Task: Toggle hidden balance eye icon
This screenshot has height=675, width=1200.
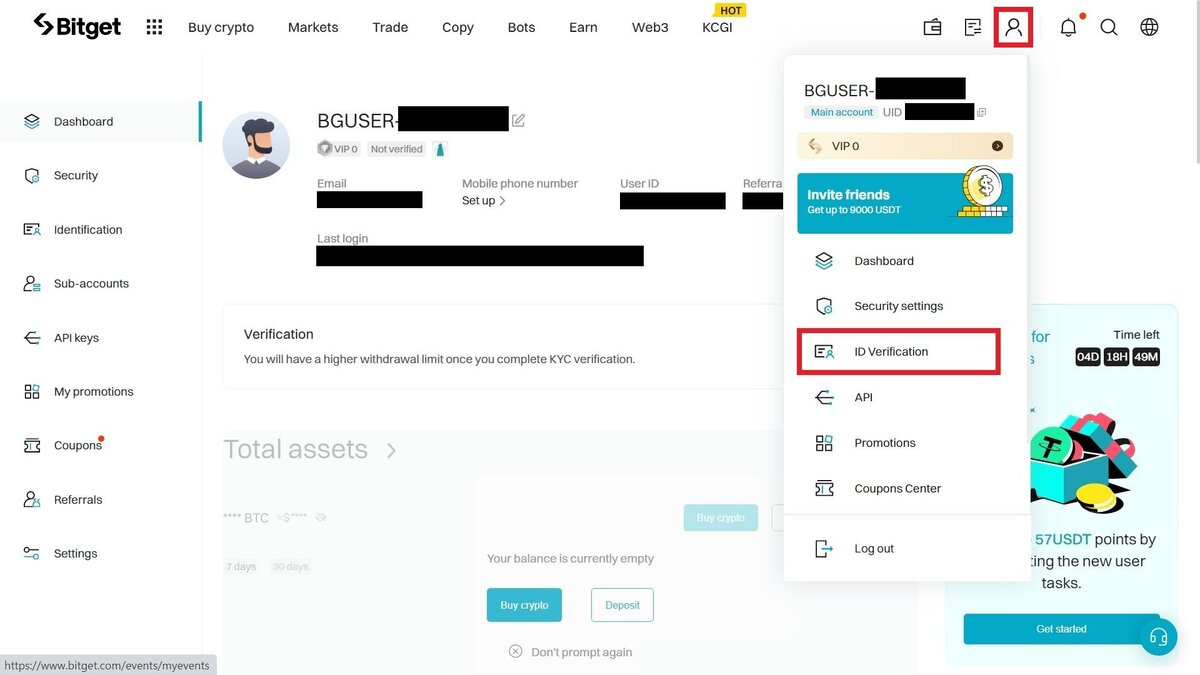Action: [x=321, y=518]
